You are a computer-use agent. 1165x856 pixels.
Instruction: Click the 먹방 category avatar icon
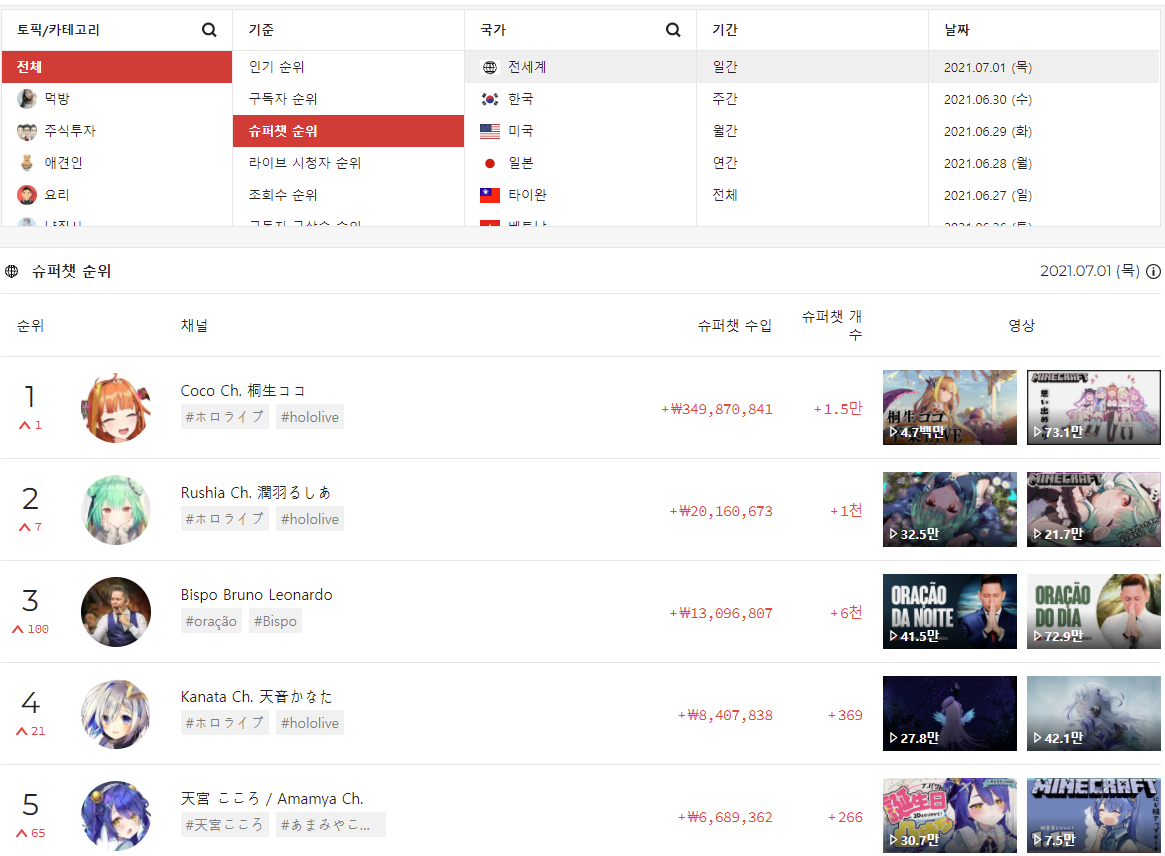[27, 99]
